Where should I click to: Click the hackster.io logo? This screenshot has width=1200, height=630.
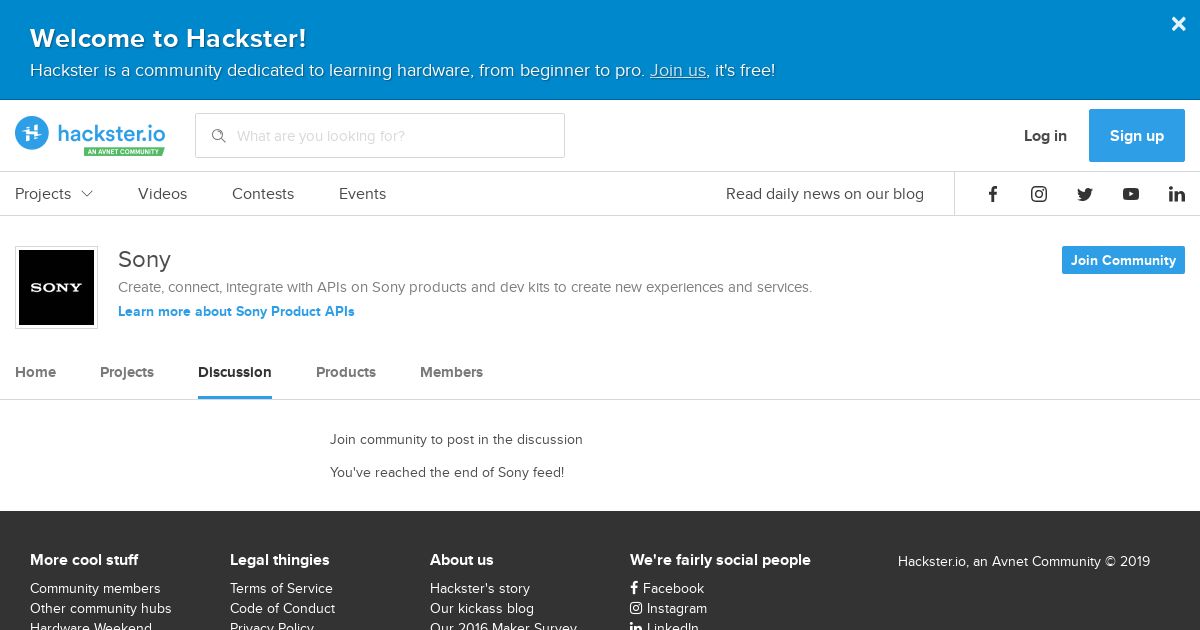[90, 135]
